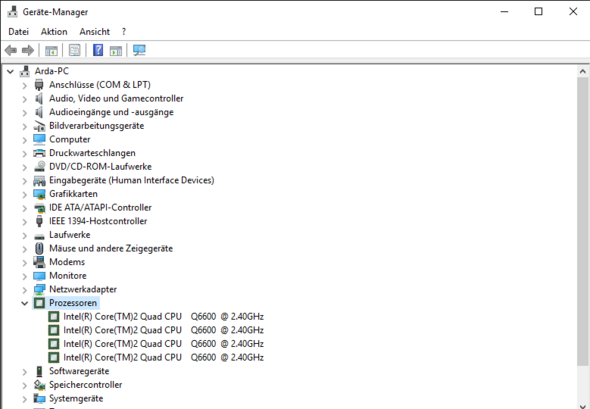Open the Ansicht menu
Viewport: 590px width, 409px height.
tap(94, 32)
